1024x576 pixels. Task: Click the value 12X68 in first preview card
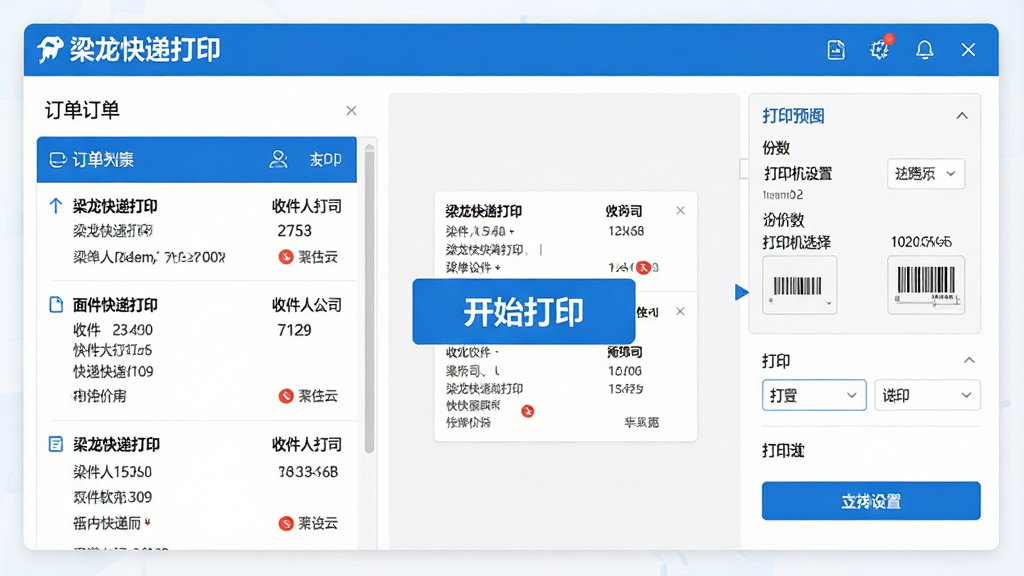[626, 231]
